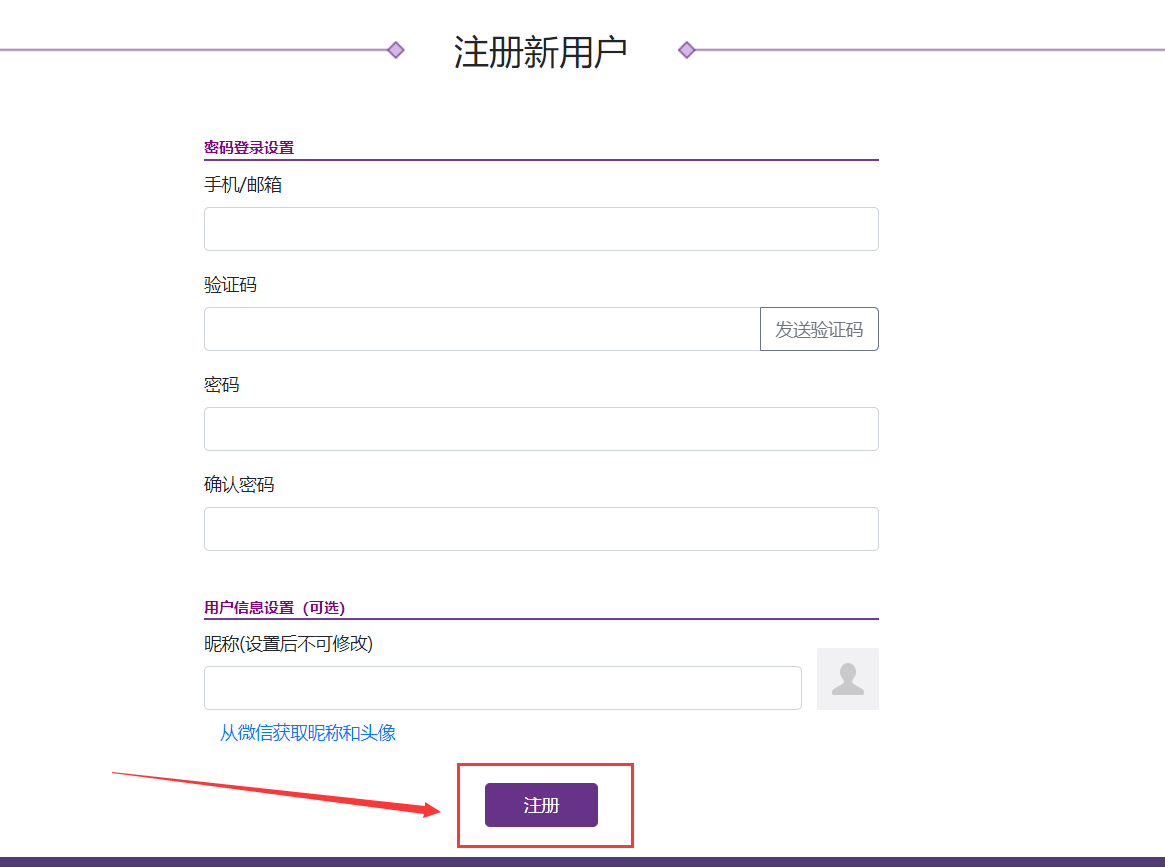1165x867 pixels.
Task: Submit with the purple 注册 button
Action: [541, 805]
